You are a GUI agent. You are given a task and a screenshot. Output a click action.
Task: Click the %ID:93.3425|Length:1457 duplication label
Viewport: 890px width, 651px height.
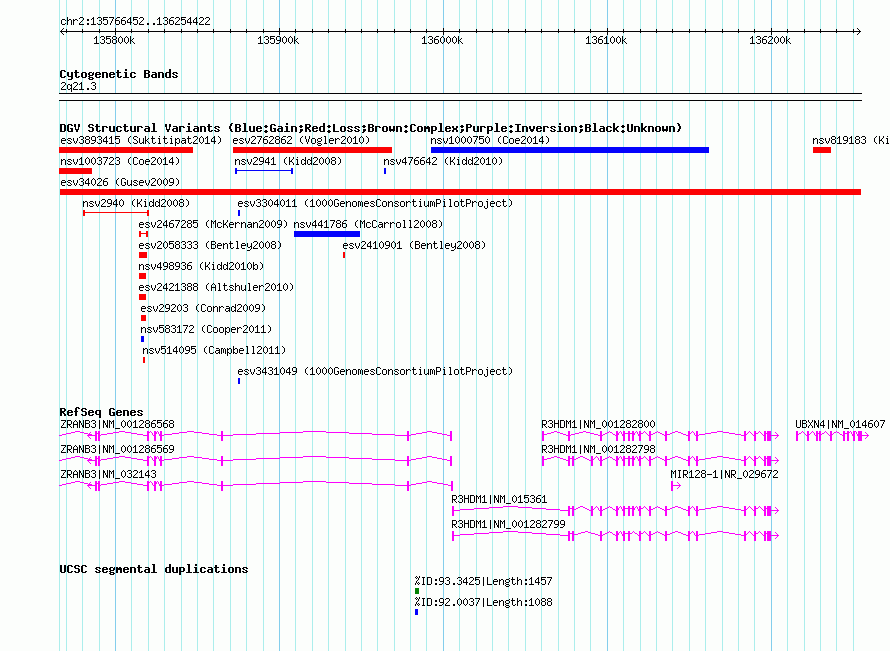(483, 581)
